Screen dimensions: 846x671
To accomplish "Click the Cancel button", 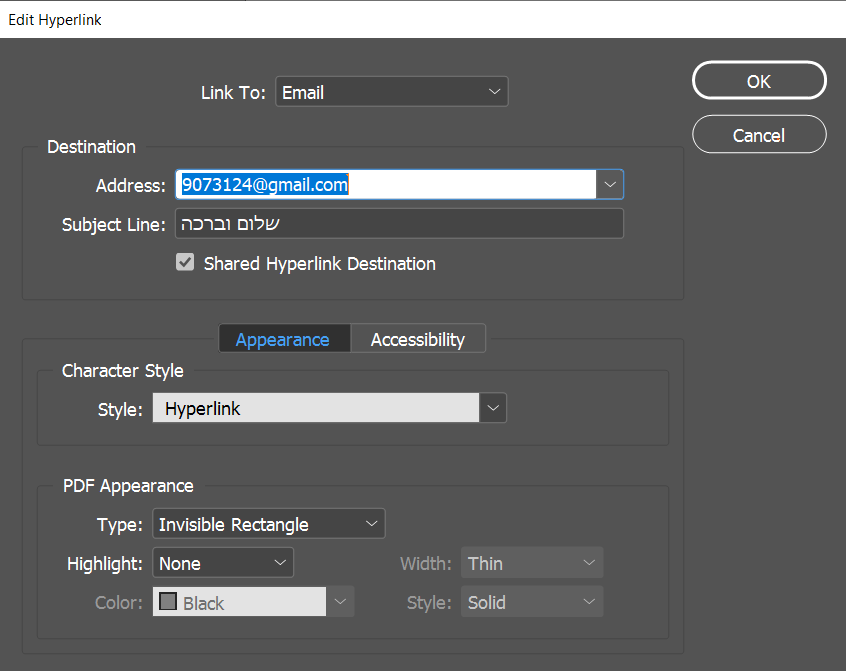I will 759,135.
